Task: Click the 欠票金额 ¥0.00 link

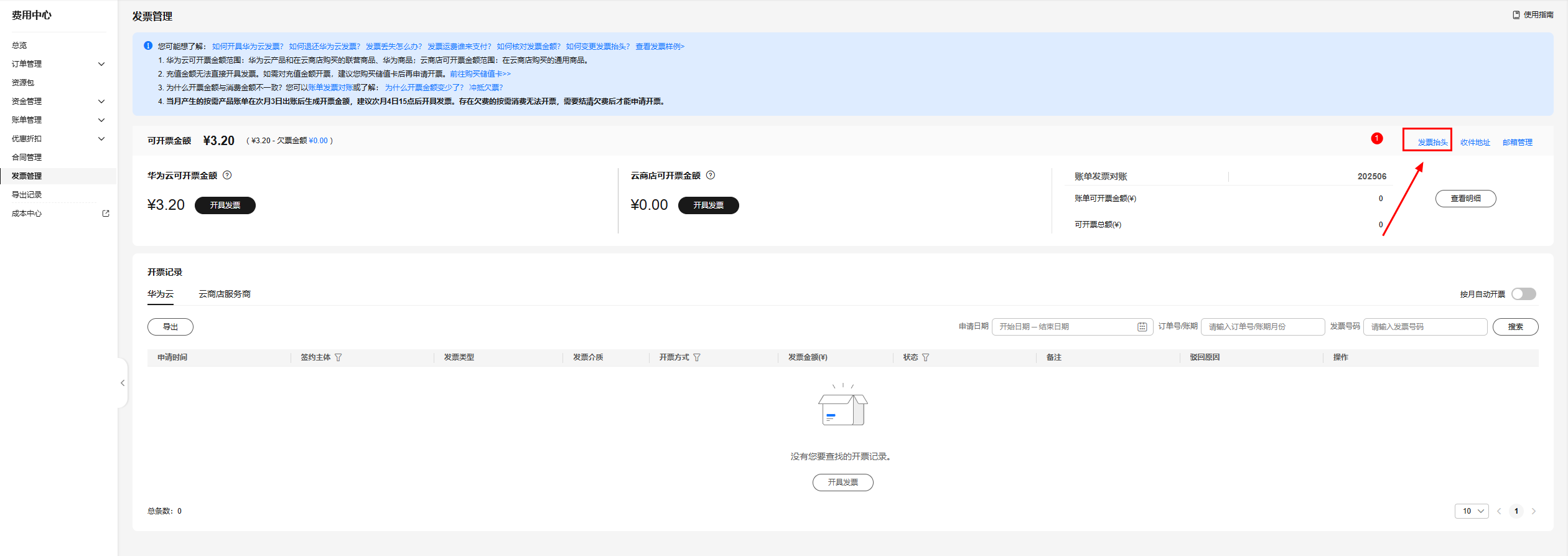Action: click(318, 141)
